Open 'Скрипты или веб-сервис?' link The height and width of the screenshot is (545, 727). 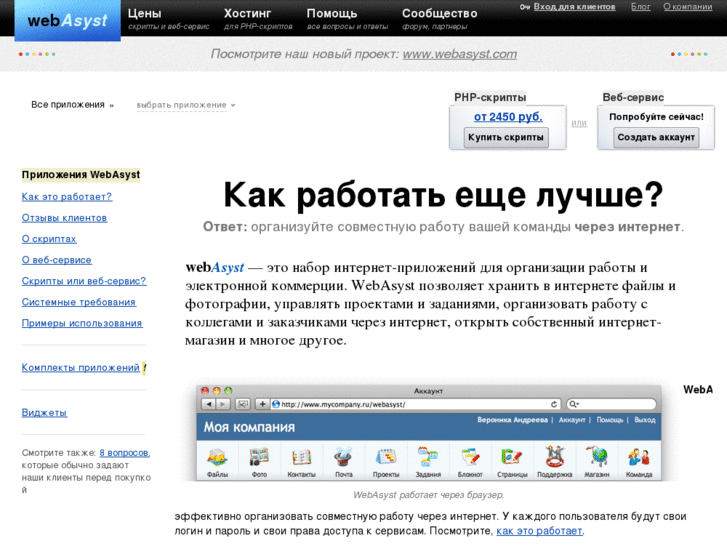pyautogui.click(x=84, y=281)
